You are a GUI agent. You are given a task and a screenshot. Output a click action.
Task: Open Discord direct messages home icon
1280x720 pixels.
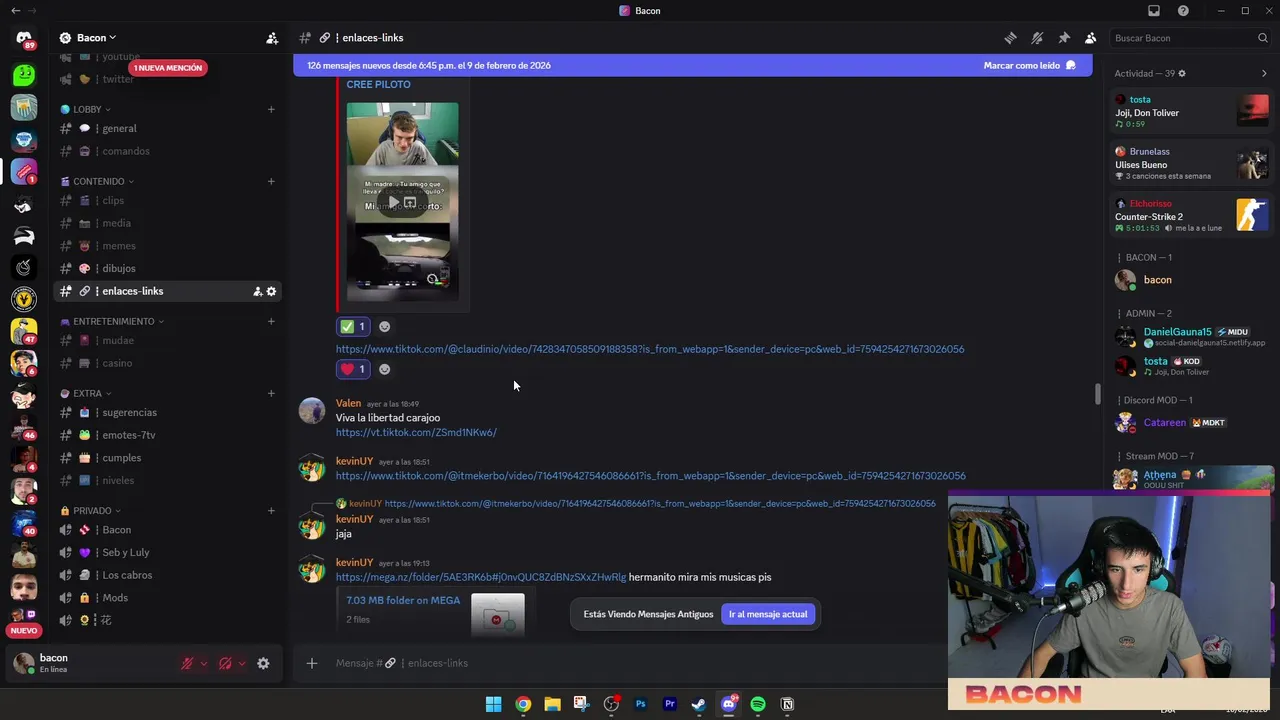pyautogui.click(x=24, y=39)
